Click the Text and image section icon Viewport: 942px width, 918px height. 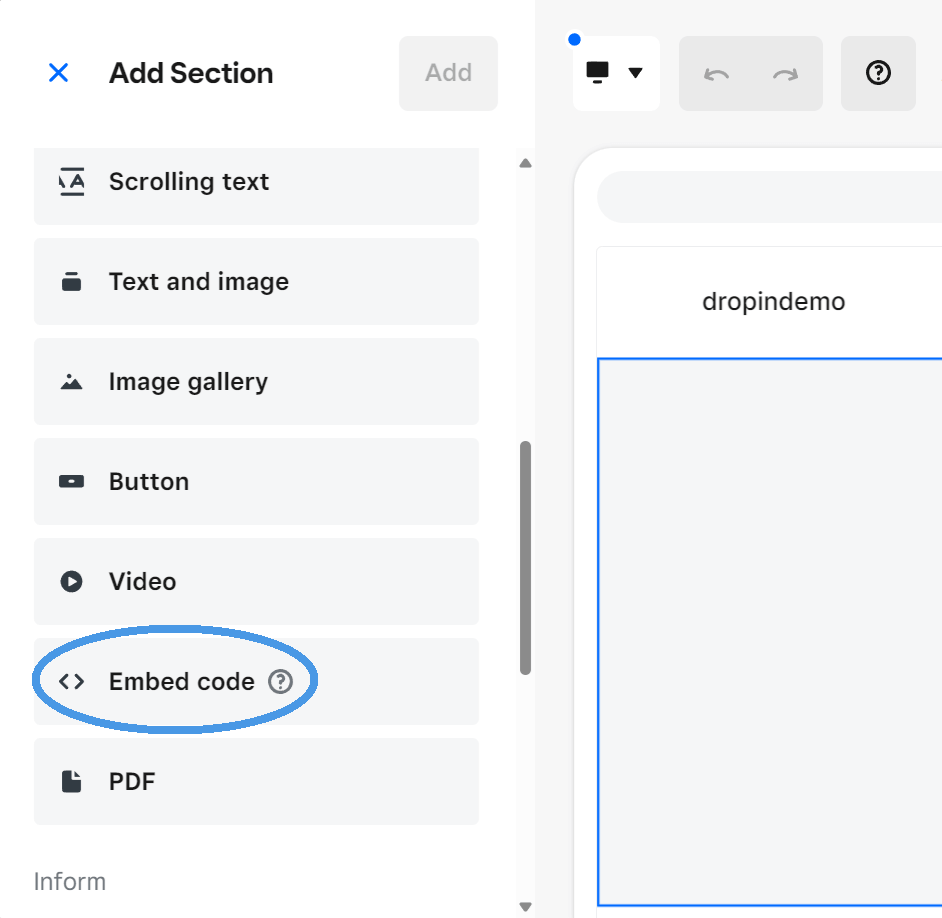[71, 281]
